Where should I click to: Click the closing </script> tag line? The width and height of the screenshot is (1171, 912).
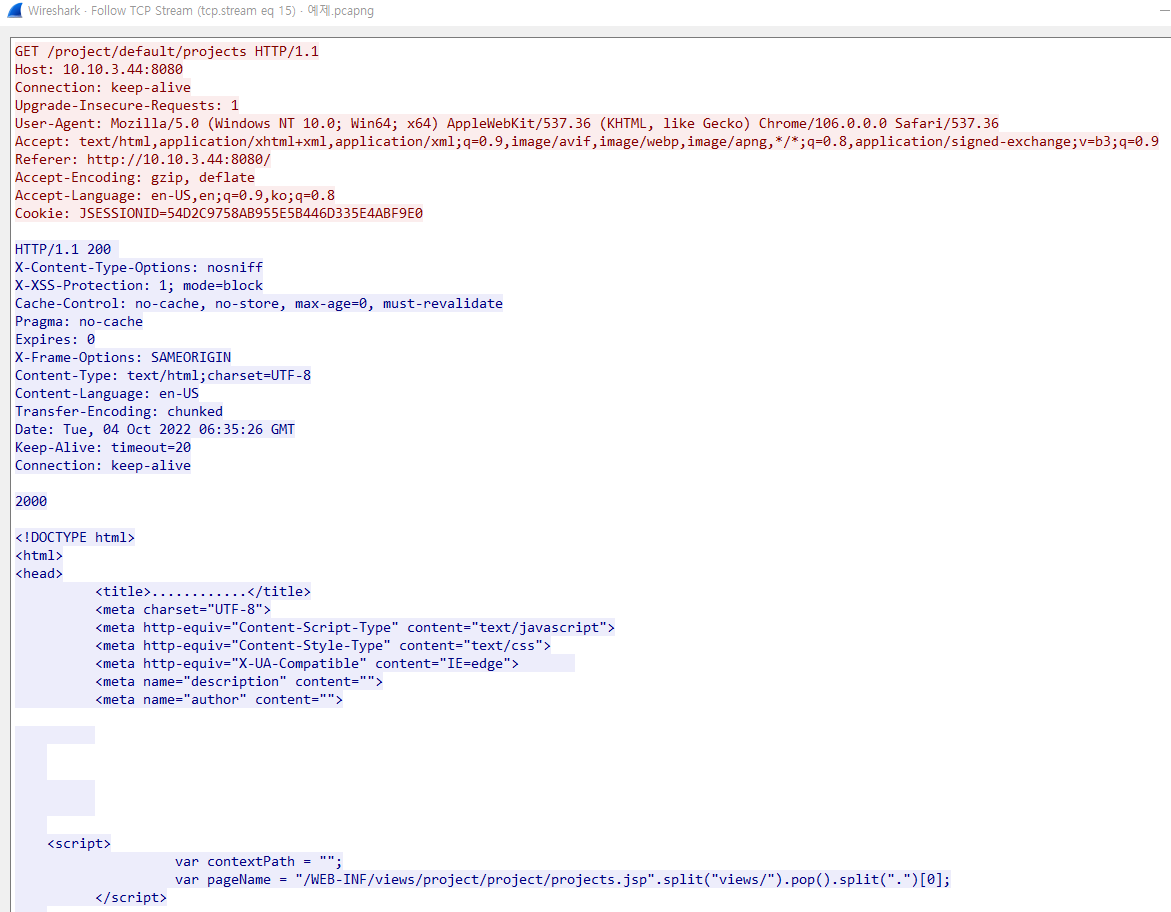(131, 896)
